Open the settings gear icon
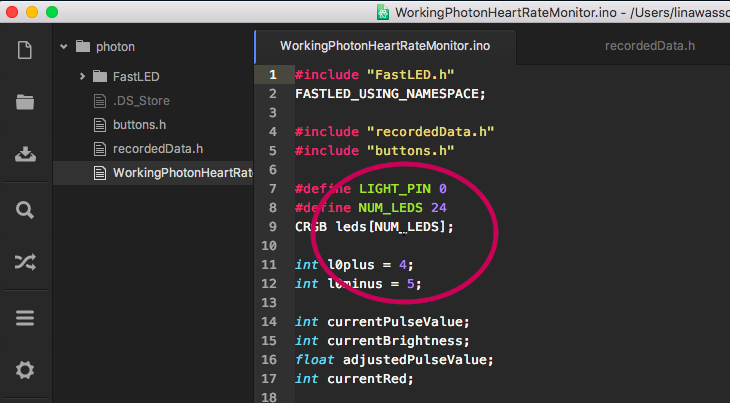The width and height of the screenshot is (730, 403). [x=25, y=370]
